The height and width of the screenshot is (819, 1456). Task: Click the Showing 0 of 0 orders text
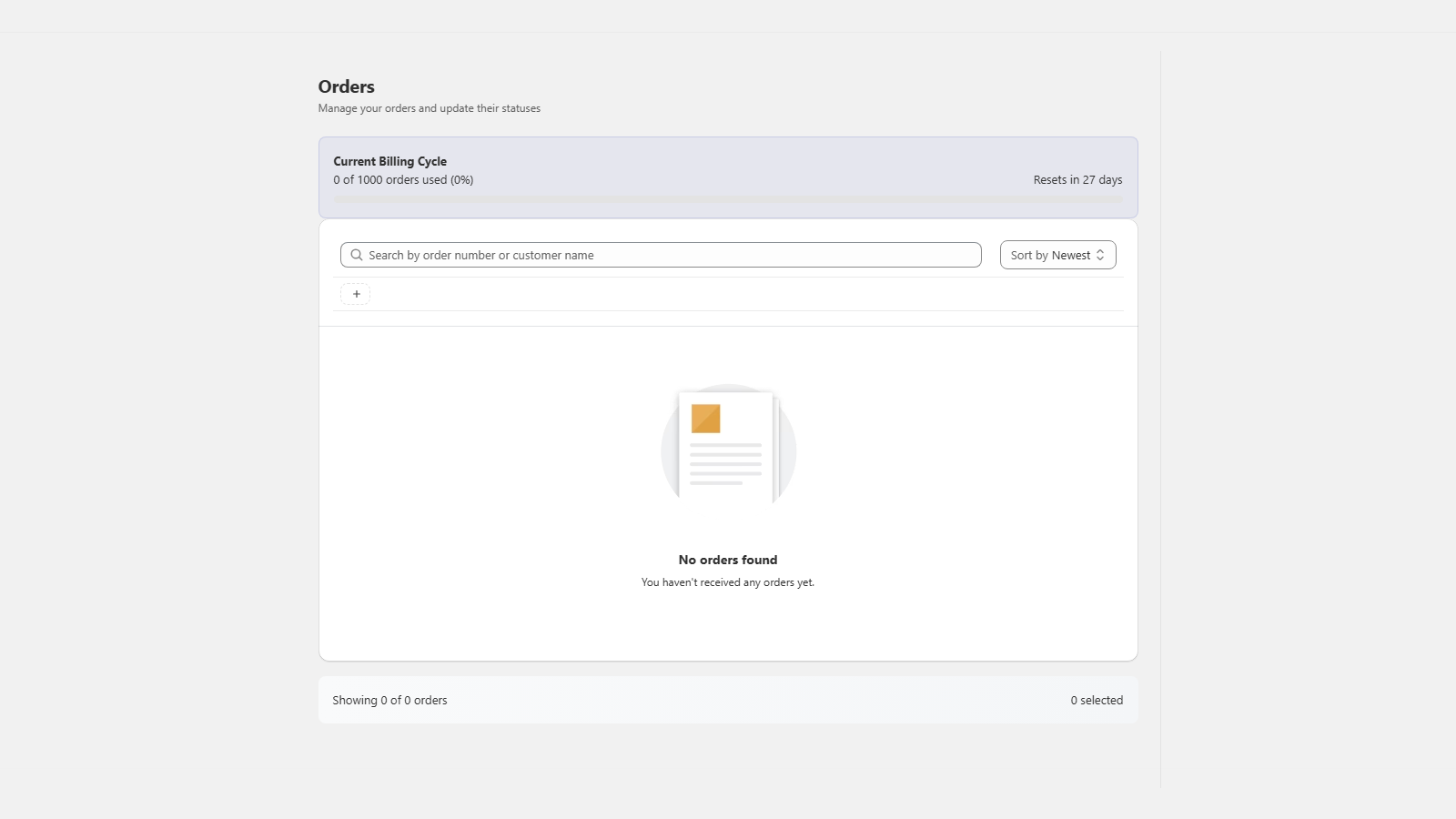click(x=389, y=700)
